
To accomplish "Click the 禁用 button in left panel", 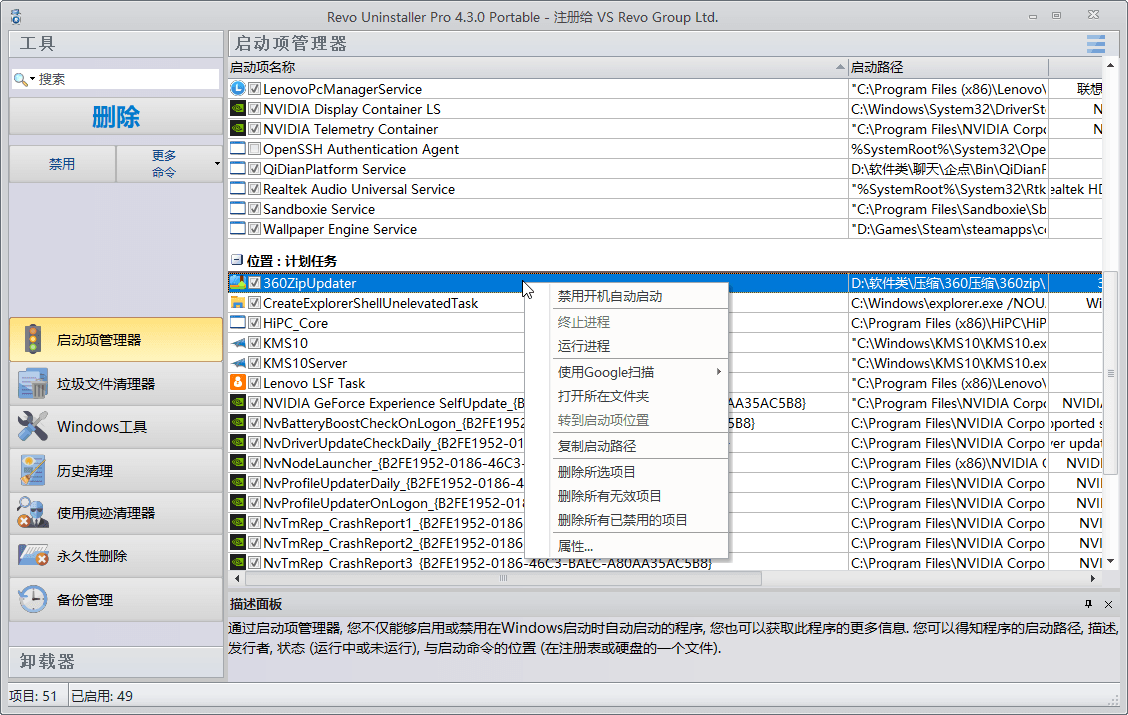I will pyautogui.click(x=62, y=164).
